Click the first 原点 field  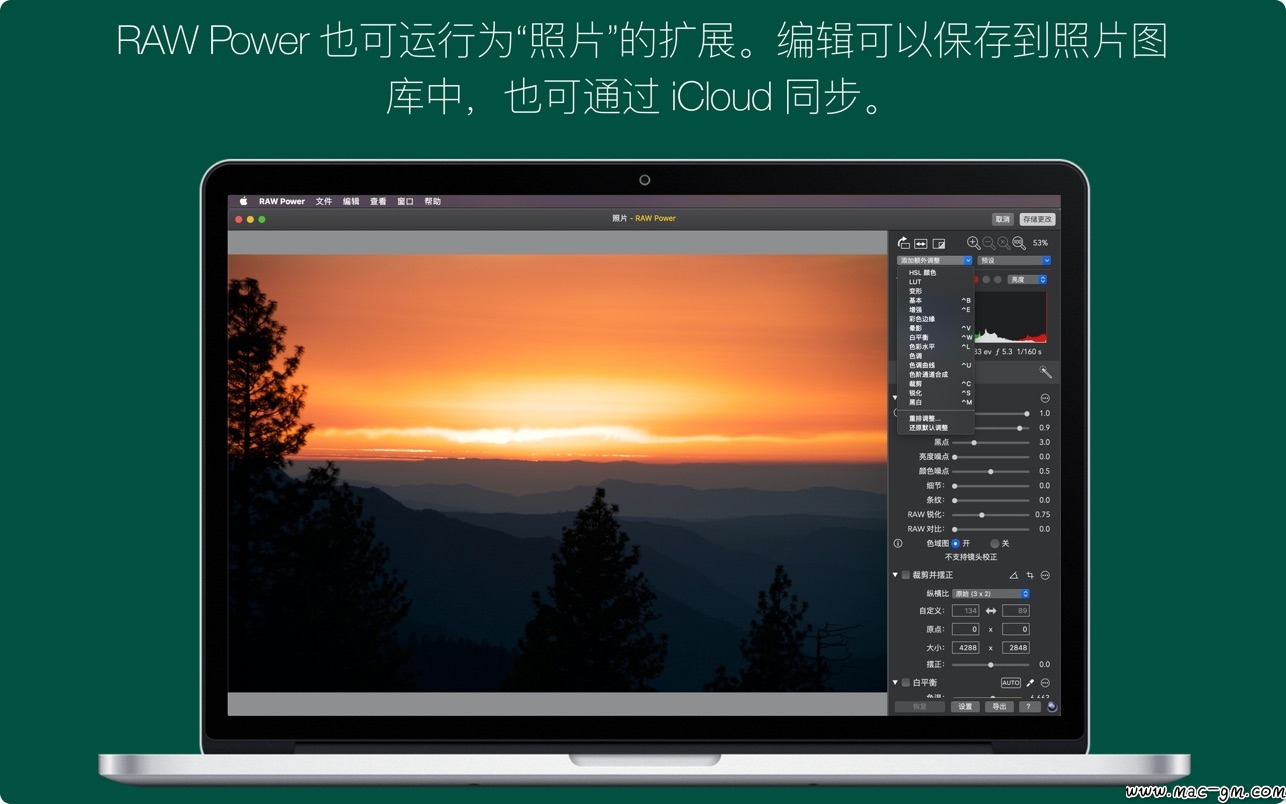click(x=966, y=629)
